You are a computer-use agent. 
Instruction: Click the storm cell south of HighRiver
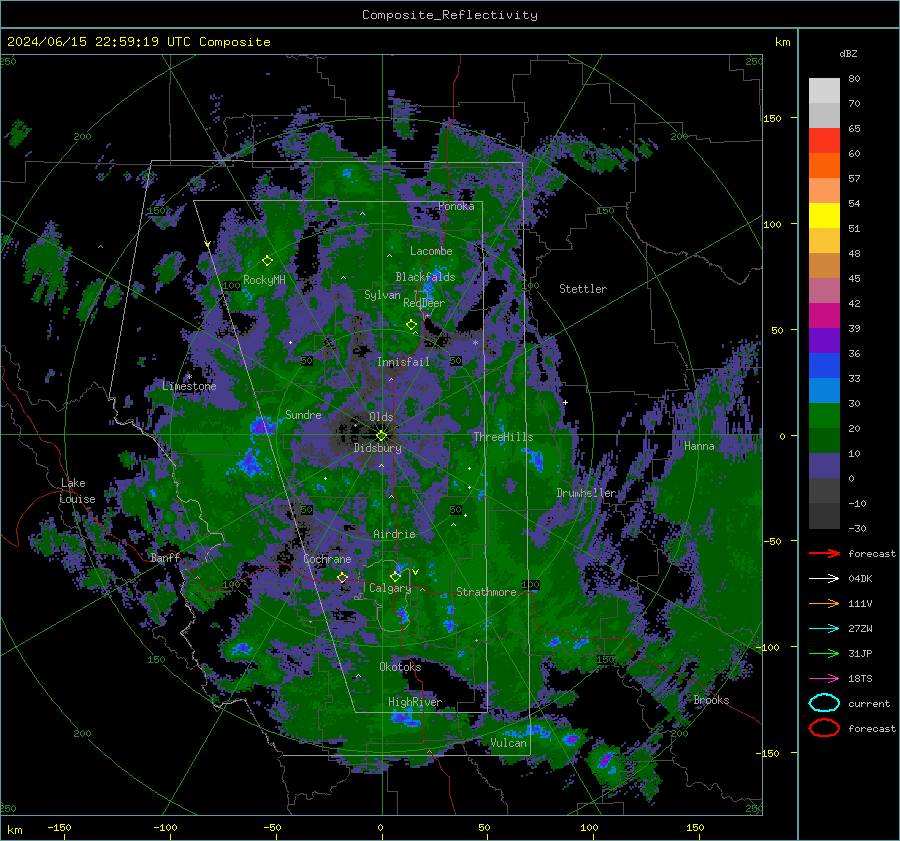pos(406,719)
